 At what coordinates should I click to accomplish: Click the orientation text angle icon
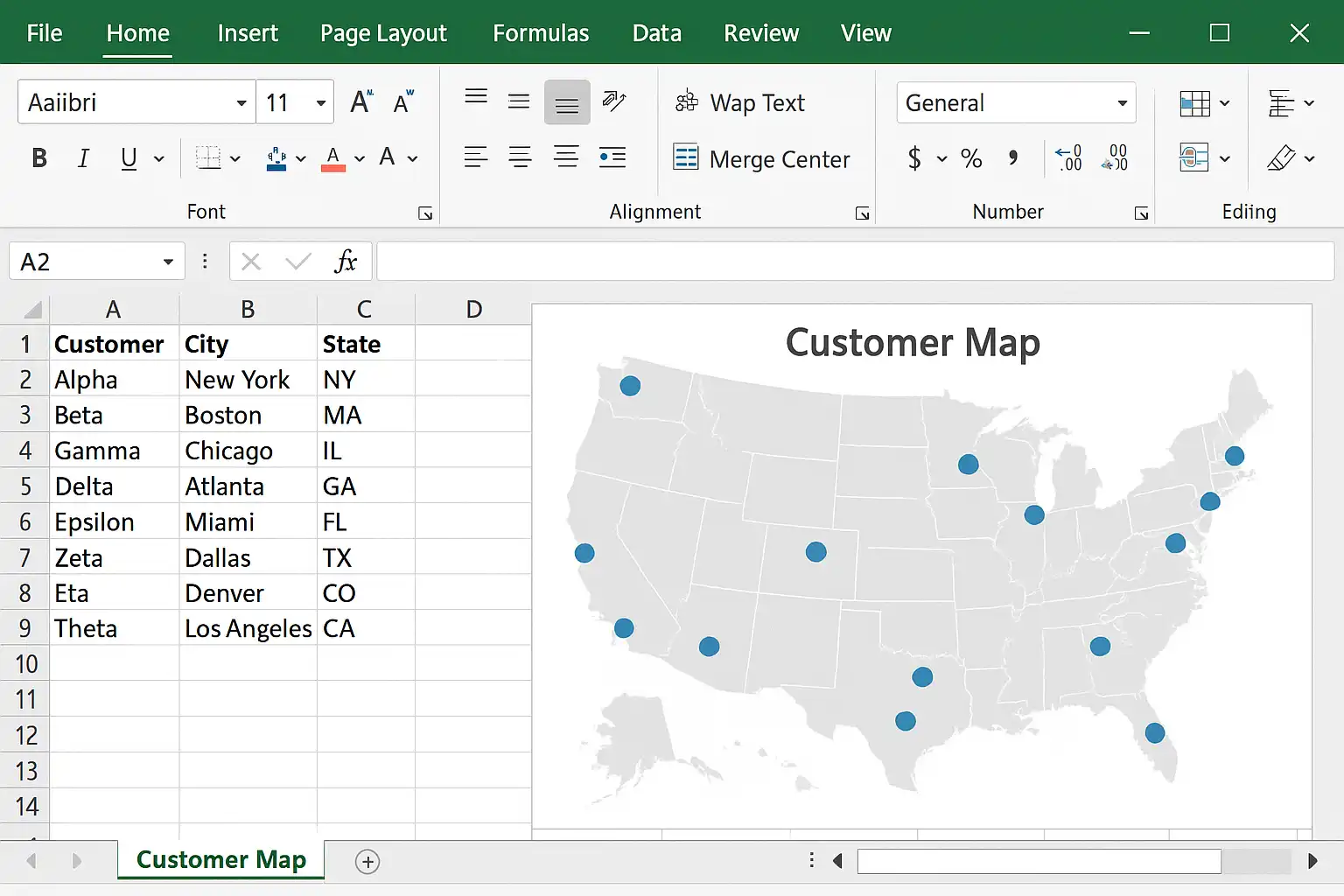click(x=614, y=101)
